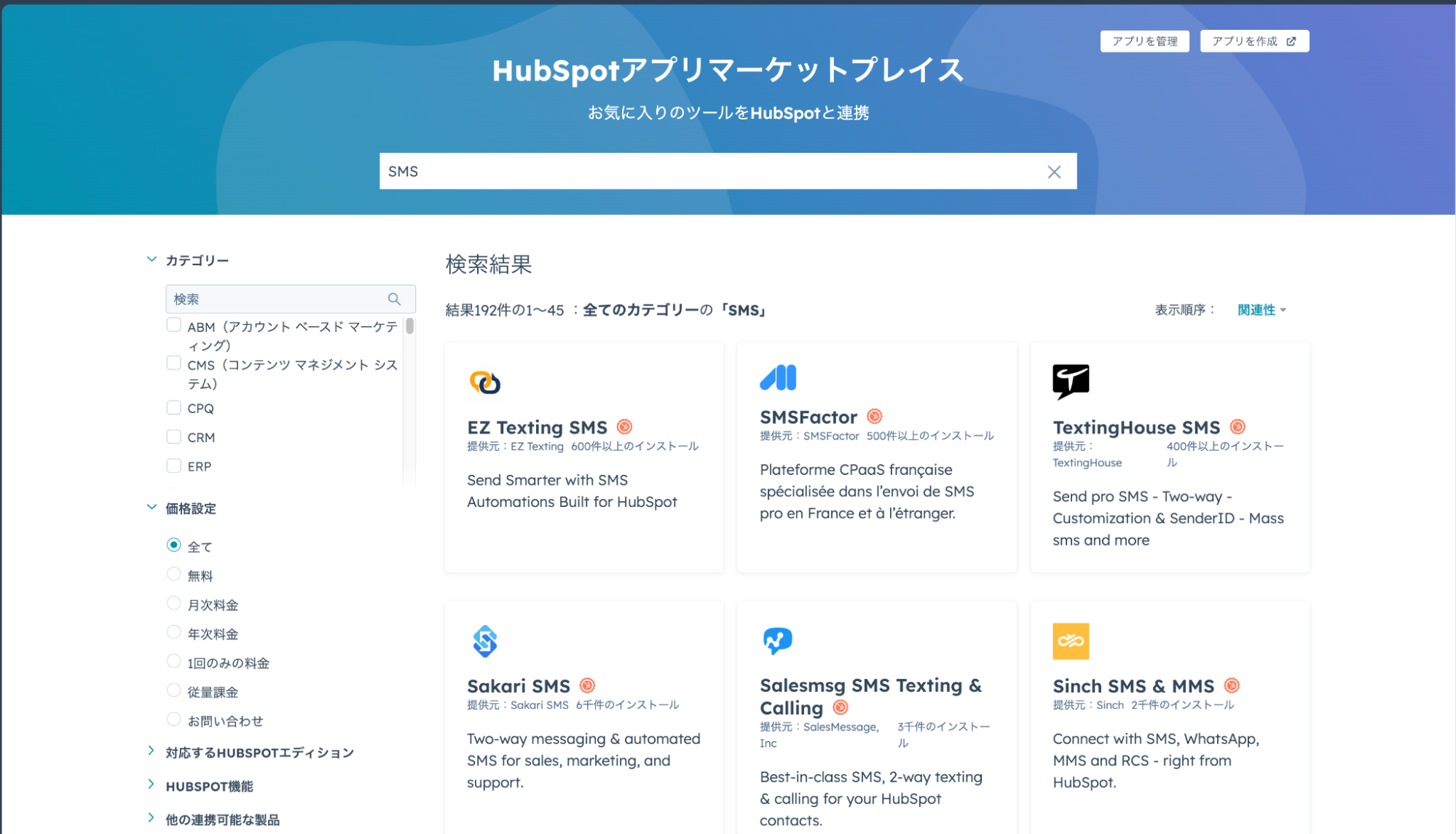Viewport: 1456px width, 834px height.
Task: Expand the HUBSPOT機能 filter section
Action: tap(151, 784)
